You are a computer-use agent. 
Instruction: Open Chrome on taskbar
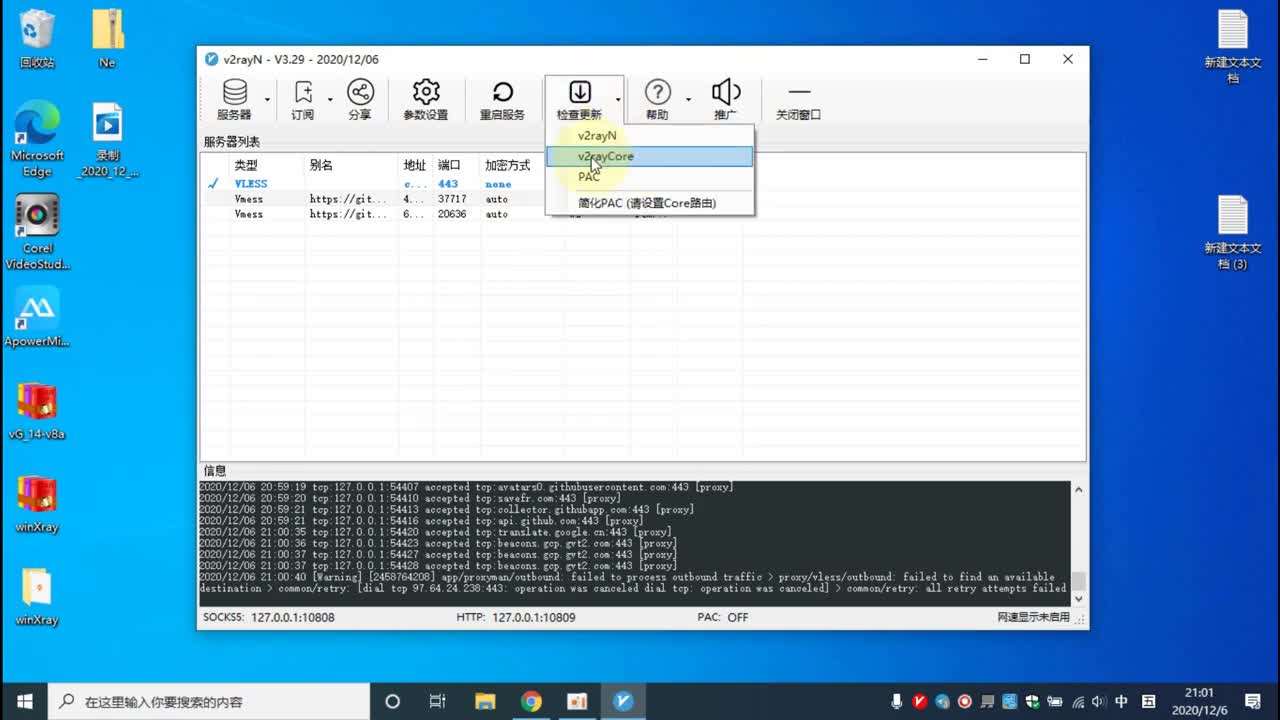coord(531,701)
